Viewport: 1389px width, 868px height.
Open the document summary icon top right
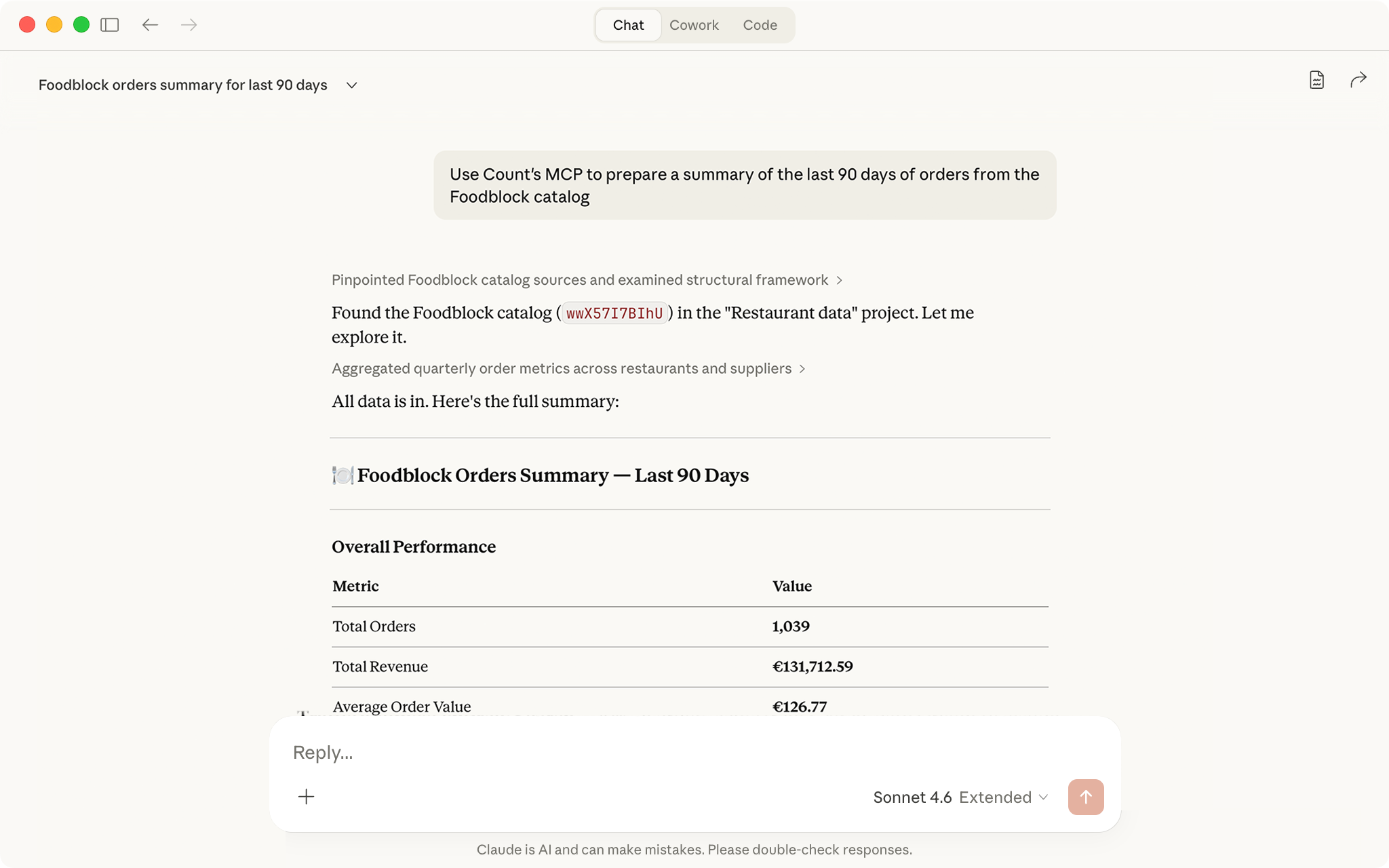[1316, 79]
